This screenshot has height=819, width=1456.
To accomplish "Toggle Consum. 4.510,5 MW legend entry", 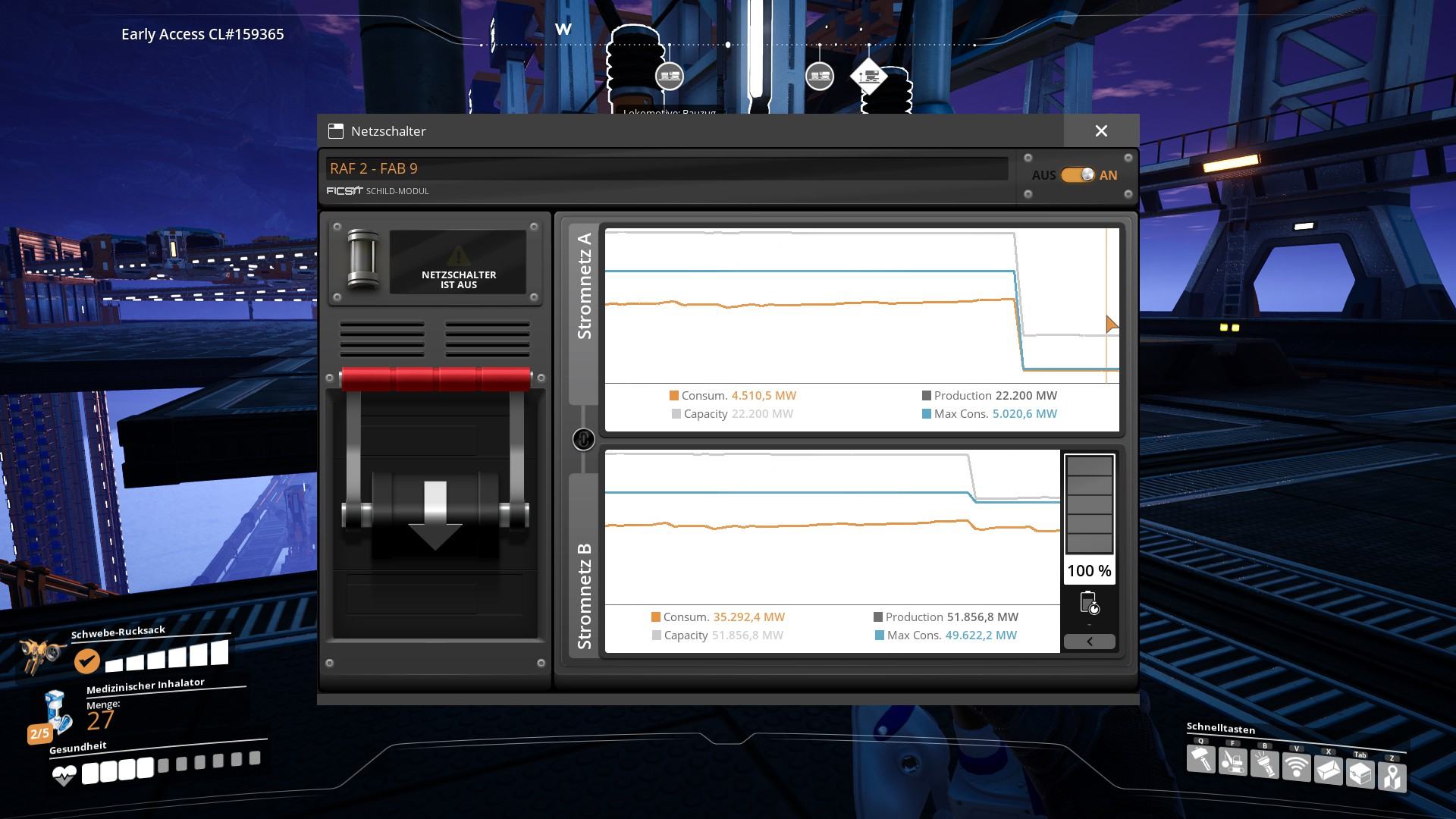I will 733,396.
